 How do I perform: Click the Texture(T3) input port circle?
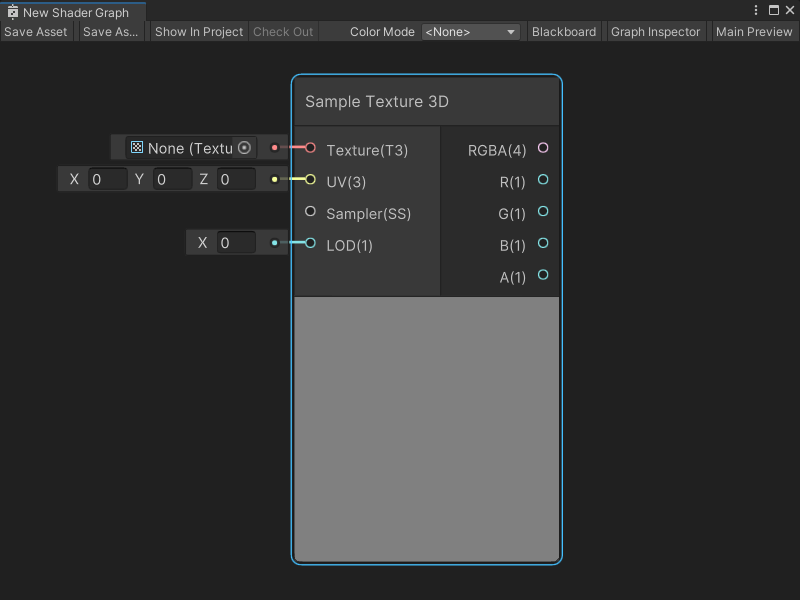tap(310, 147)
